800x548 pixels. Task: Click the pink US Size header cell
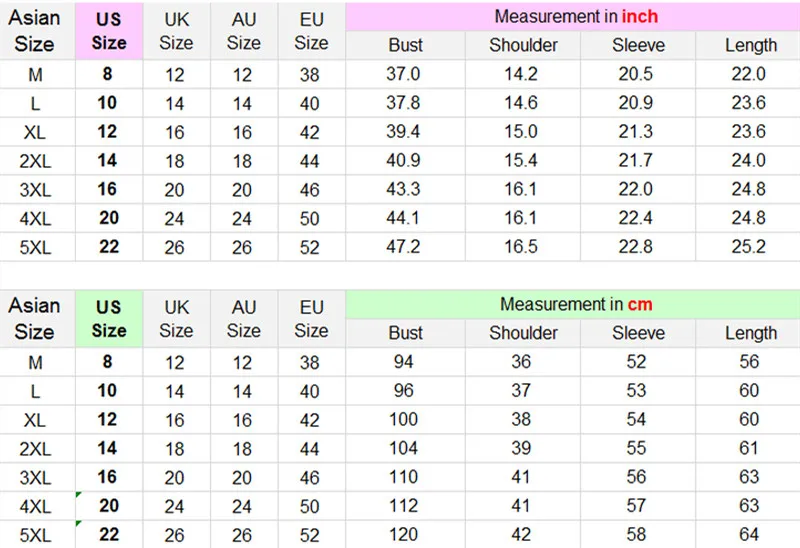(109, 31)
